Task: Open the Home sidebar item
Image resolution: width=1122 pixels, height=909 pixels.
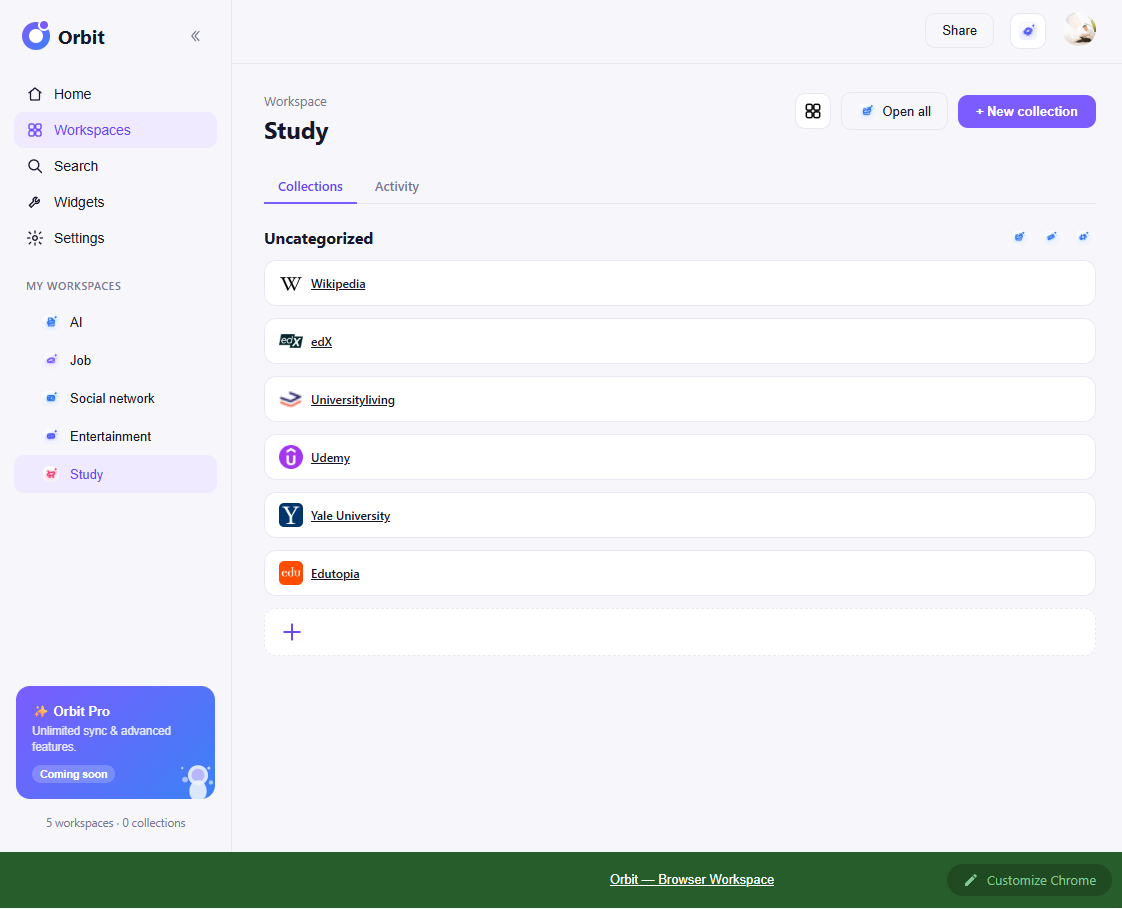Action: click(115, 94)
